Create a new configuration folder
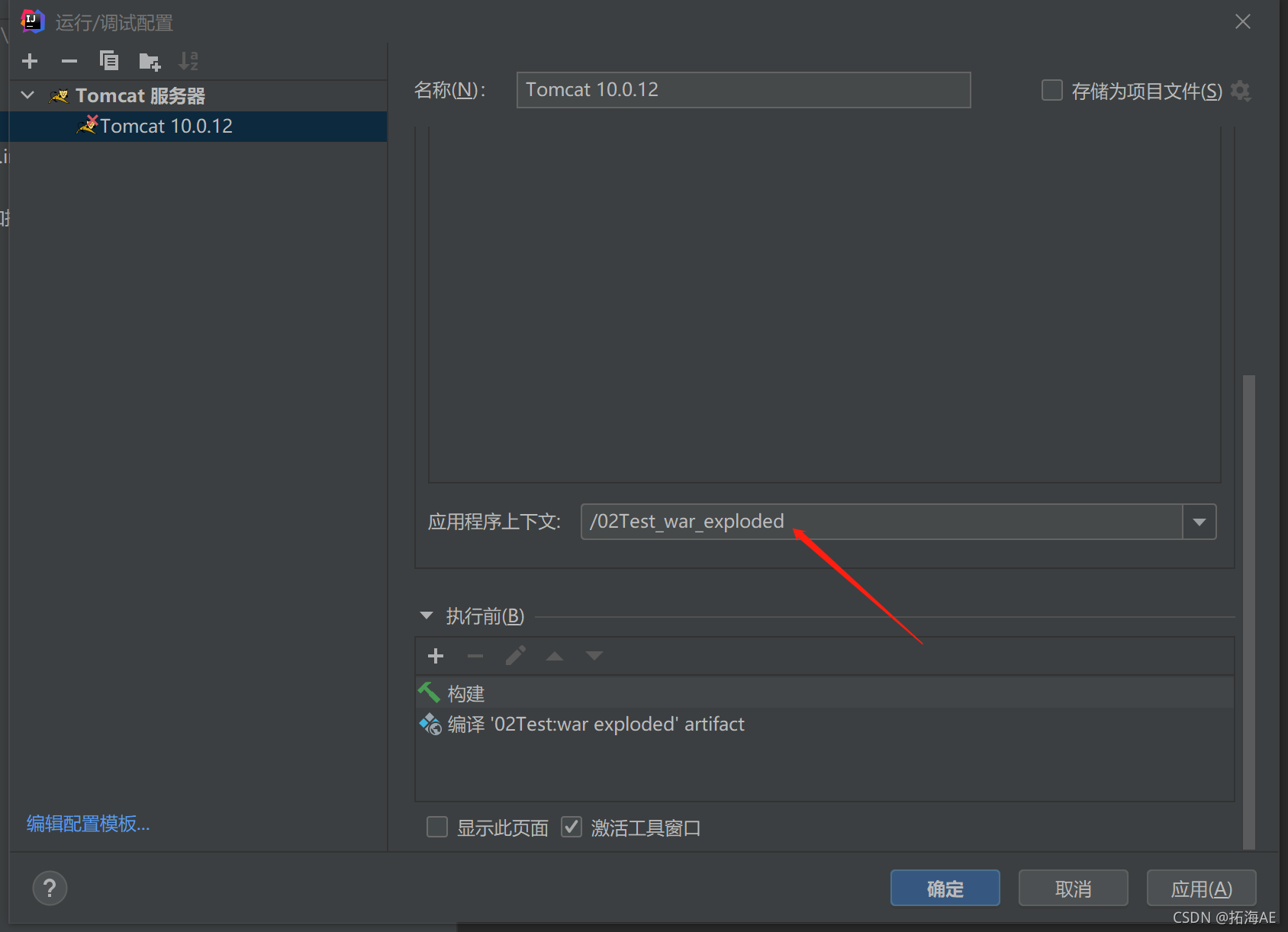 click(150, 61)
